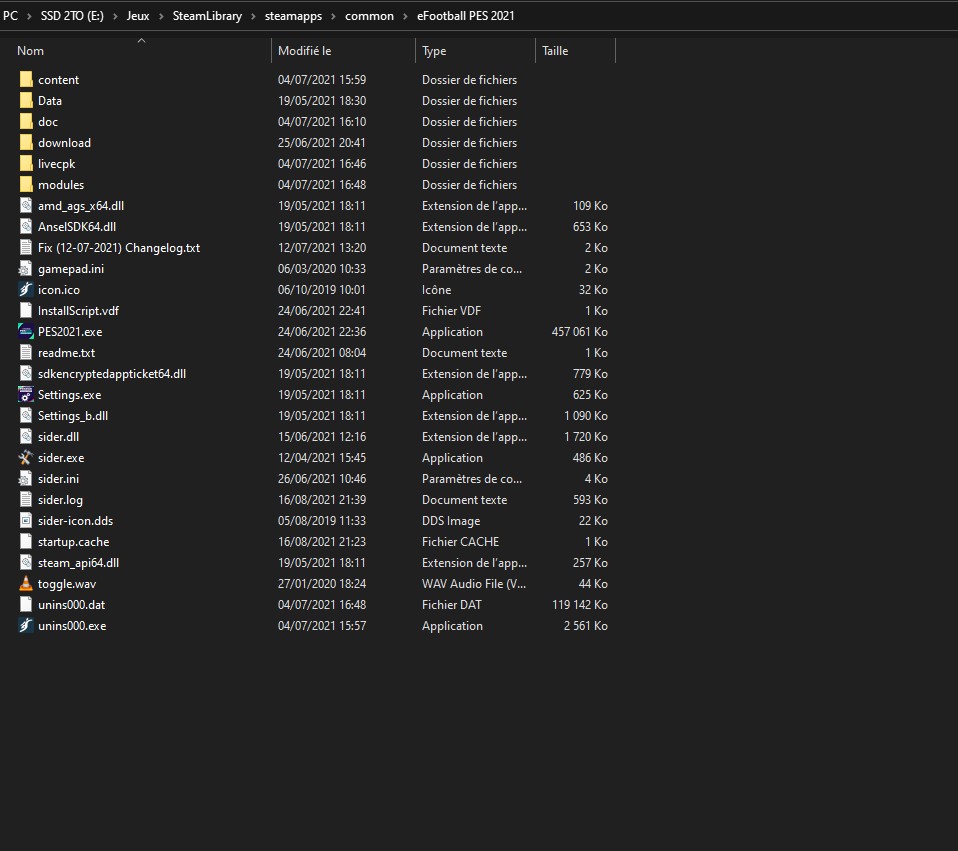Viewport: 958px width, 851px height.
Task: Click the Settings_b.dll file icon
Action: coord(26,415)
